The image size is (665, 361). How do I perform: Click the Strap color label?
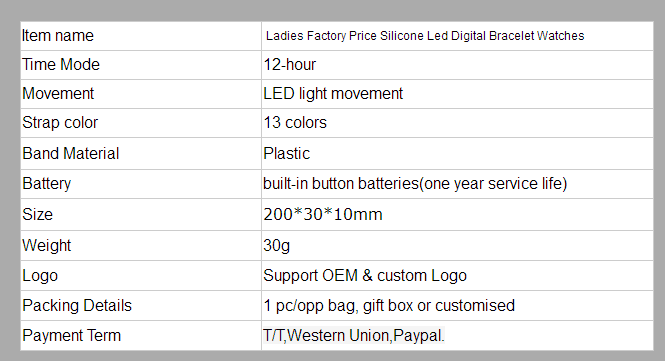pos(60,123)
